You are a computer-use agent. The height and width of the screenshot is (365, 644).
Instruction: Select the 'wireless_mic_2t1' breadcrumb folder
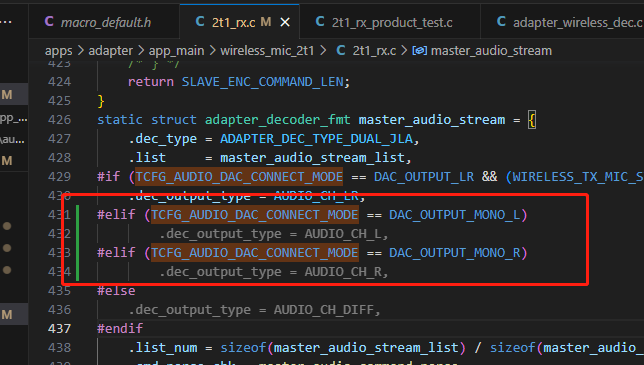(x=267, y=51)
